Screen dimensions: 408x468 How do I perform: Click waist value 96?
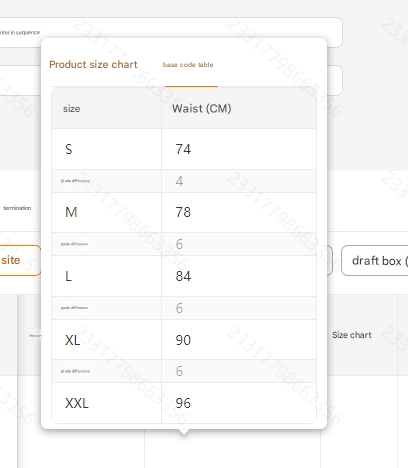pyautogui.click(x=183, y=403)
